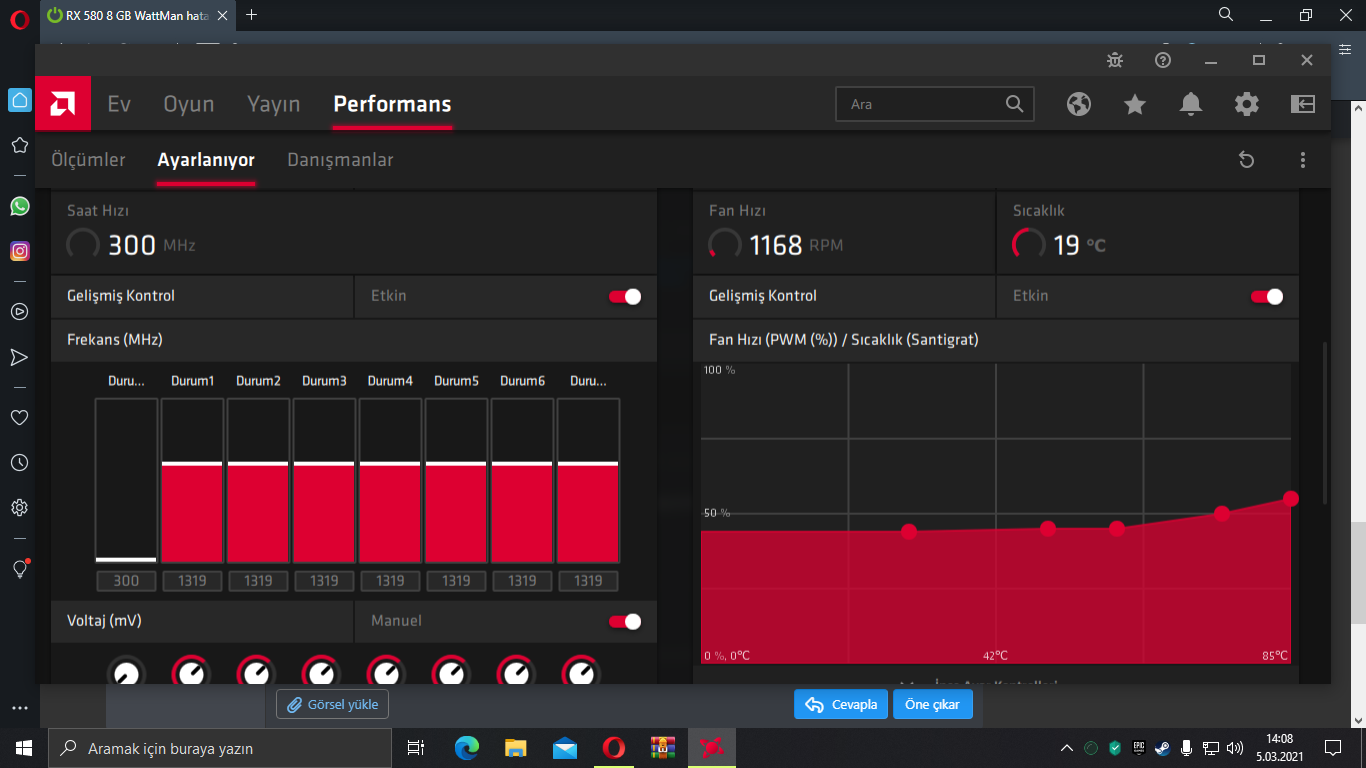This screenshot has width=1366, height=768.
Task: Click the Durum6 frequency slider bar
Action: (x=522, y=480)
